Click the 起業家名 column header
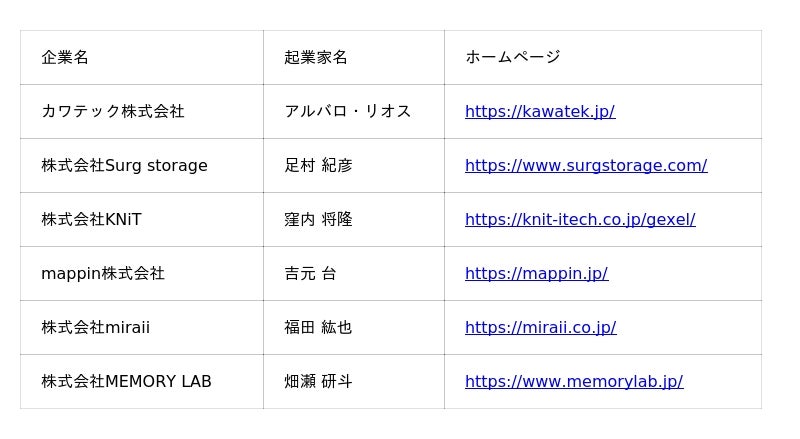 tap(316, 57)
